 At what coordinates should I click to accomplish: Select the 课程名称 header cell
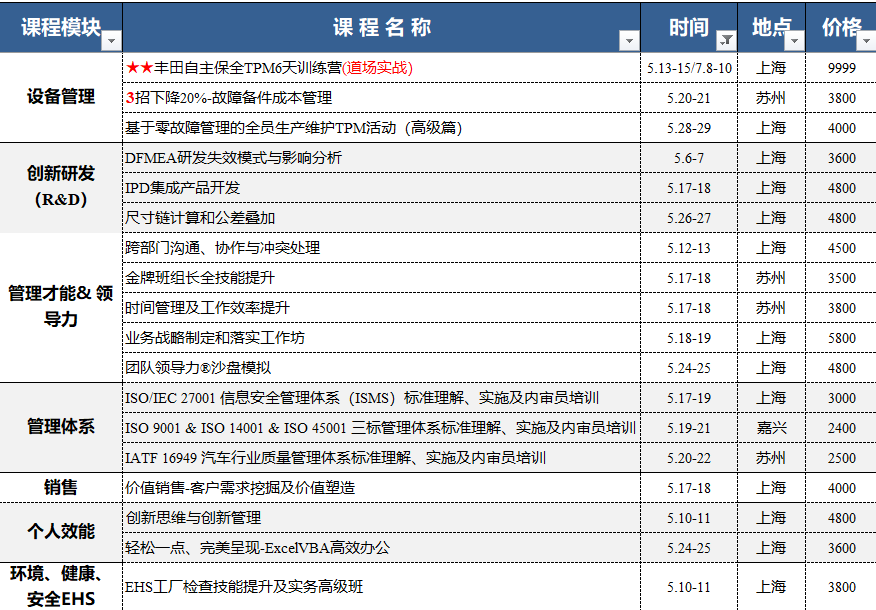382,27
